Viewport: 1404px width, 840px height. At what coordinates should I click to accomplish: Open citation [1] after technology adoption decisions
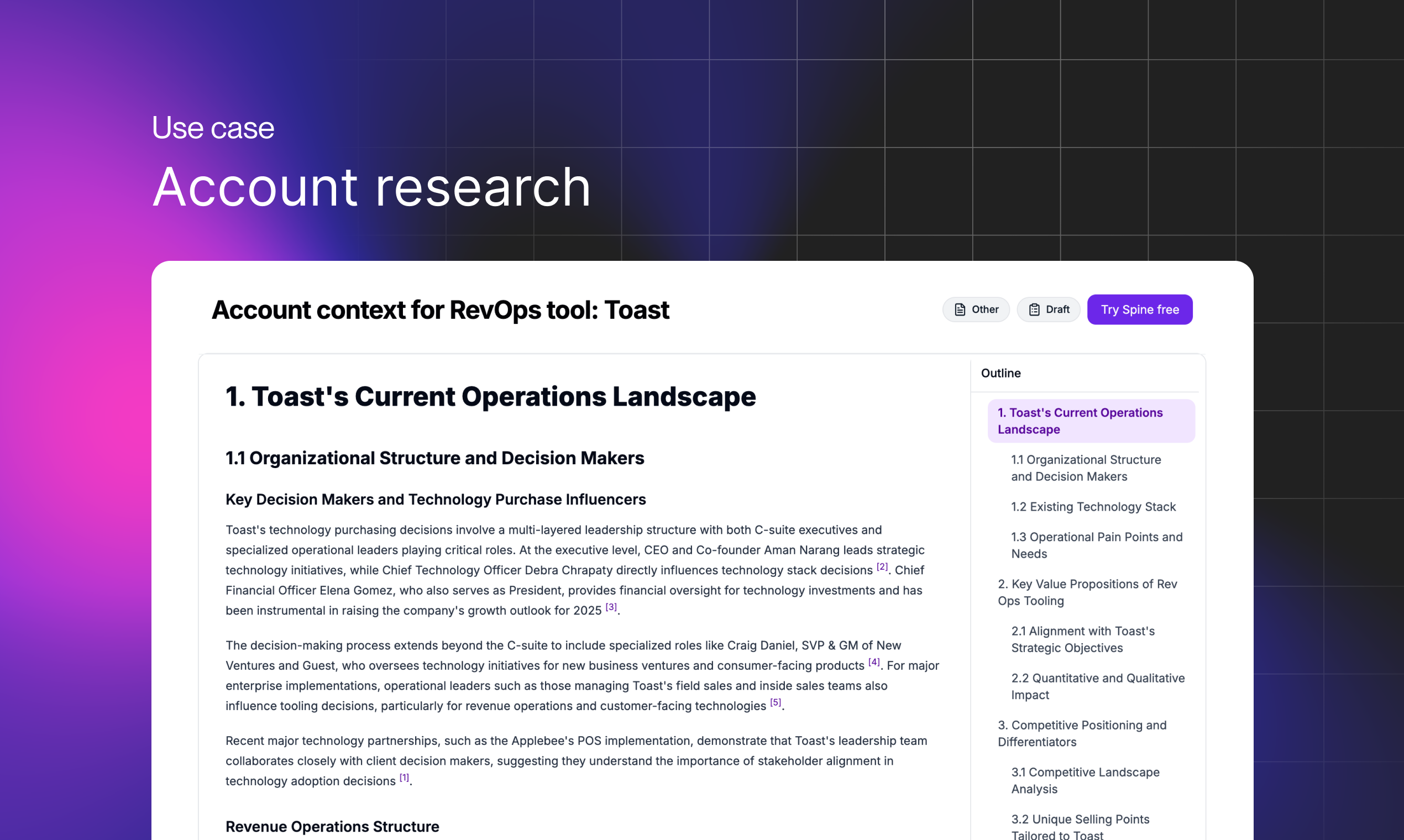coord(404,777)
